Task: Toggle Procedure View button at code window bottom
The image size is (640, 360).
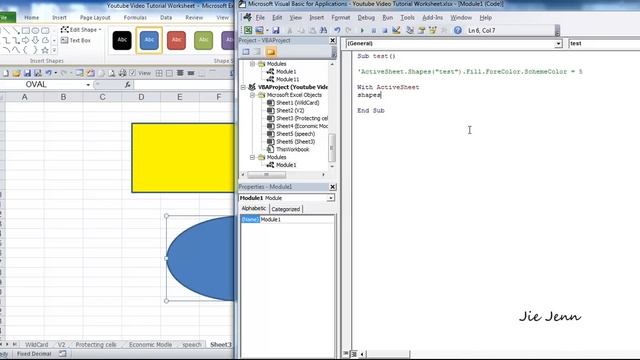Action: [346, 353]
